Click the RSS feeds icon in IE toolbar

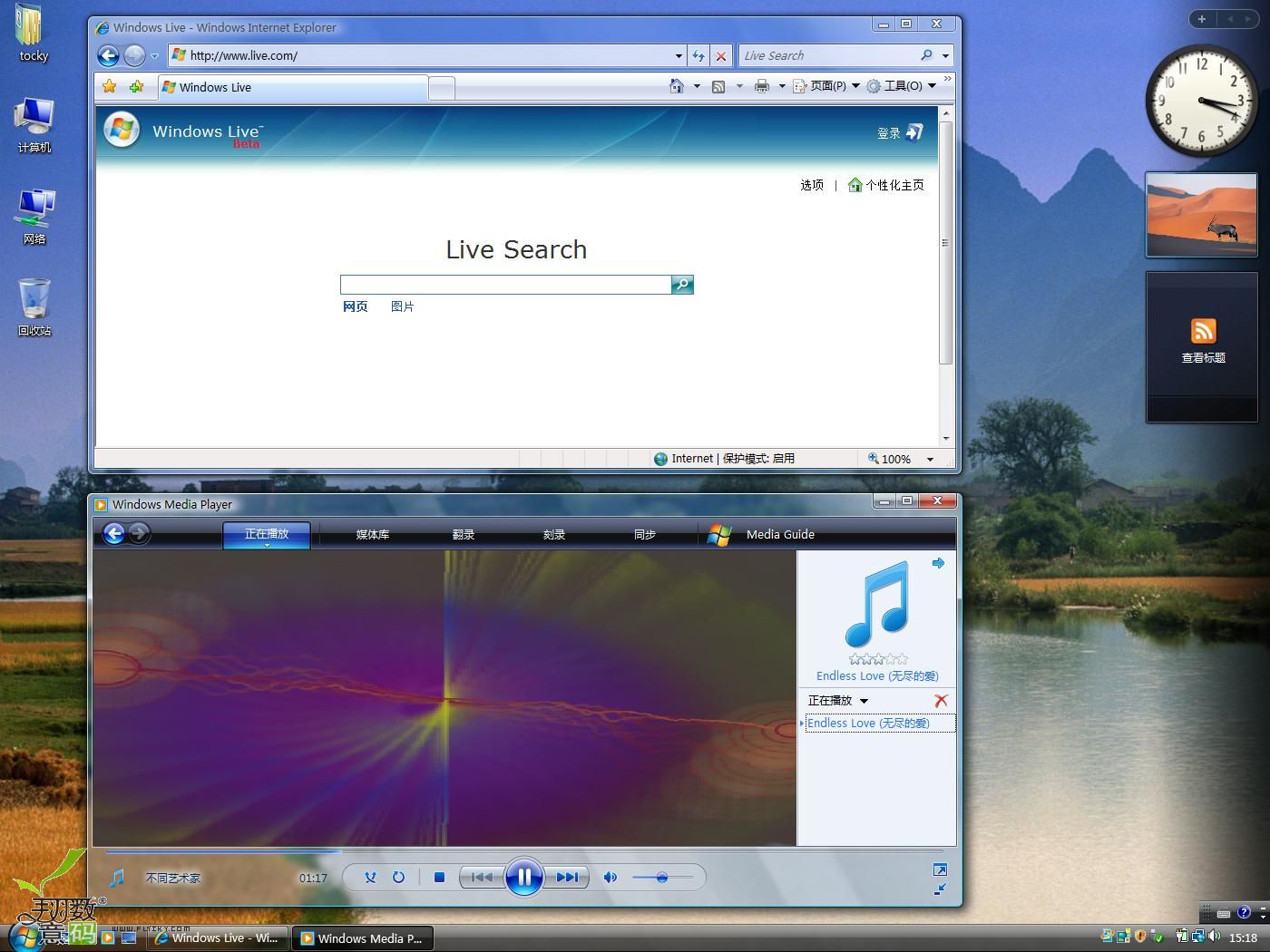pyautogui.click(x=718, y=86)
